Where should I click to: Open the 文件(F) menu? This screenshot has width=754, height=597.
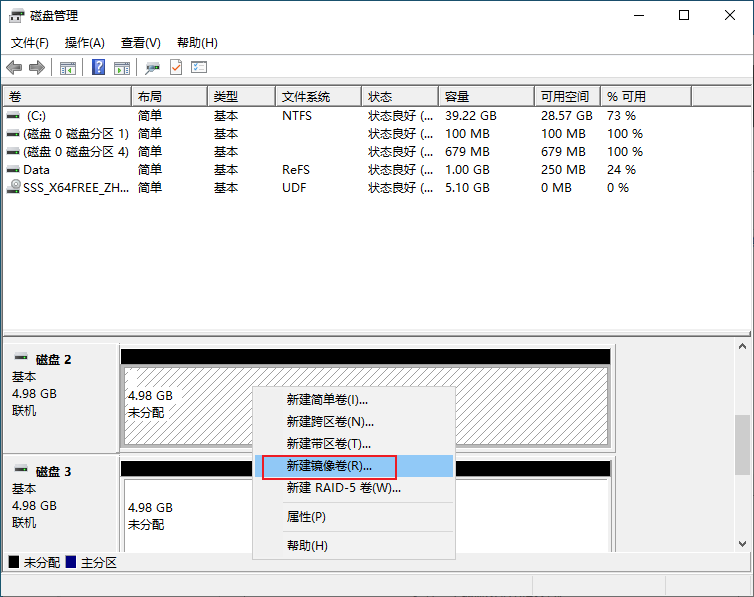click(29, 43)
